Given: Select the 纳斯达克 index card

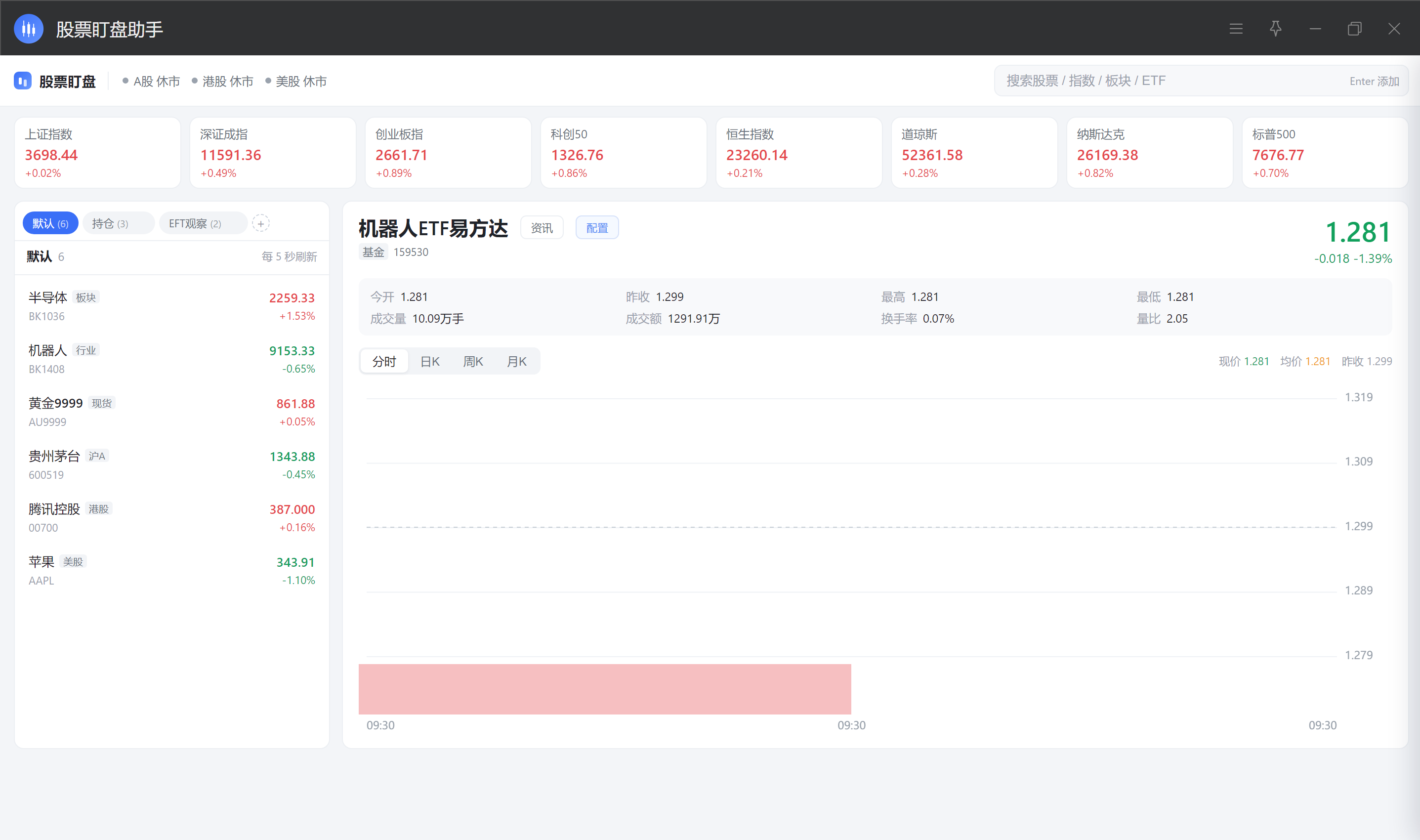Looking at the screenshot, I should (x=1150, y=153).
